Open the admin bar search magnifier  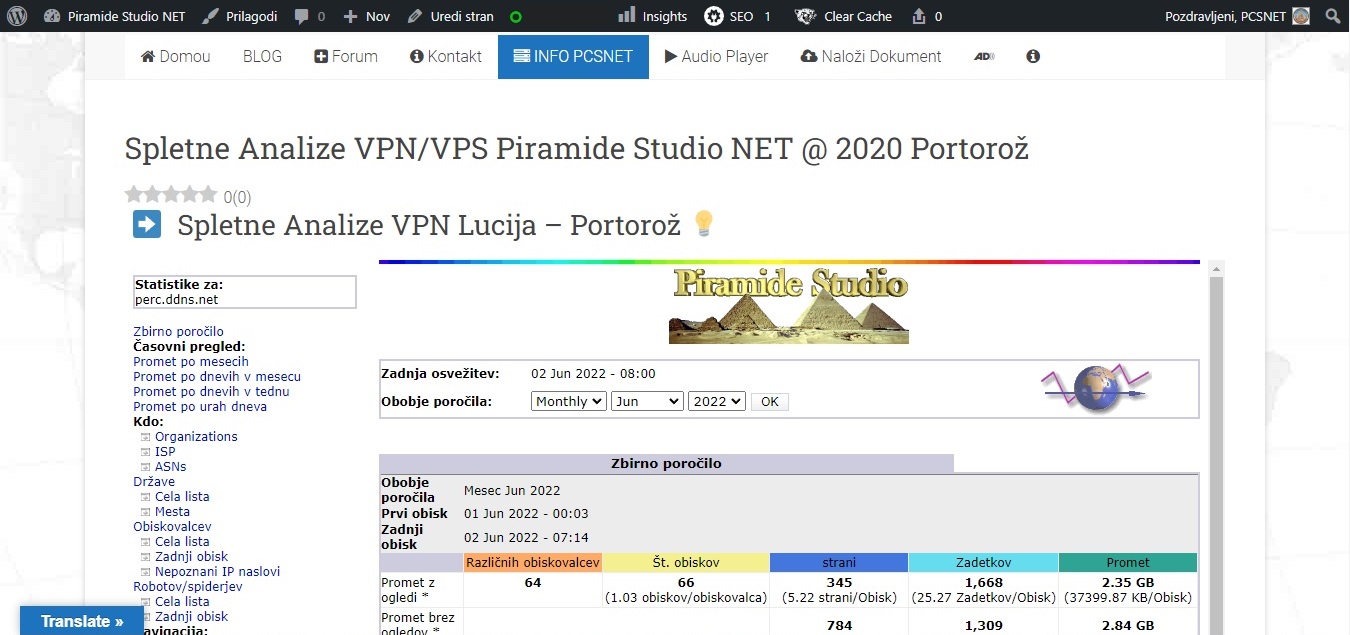click(x=1332, y=16)
